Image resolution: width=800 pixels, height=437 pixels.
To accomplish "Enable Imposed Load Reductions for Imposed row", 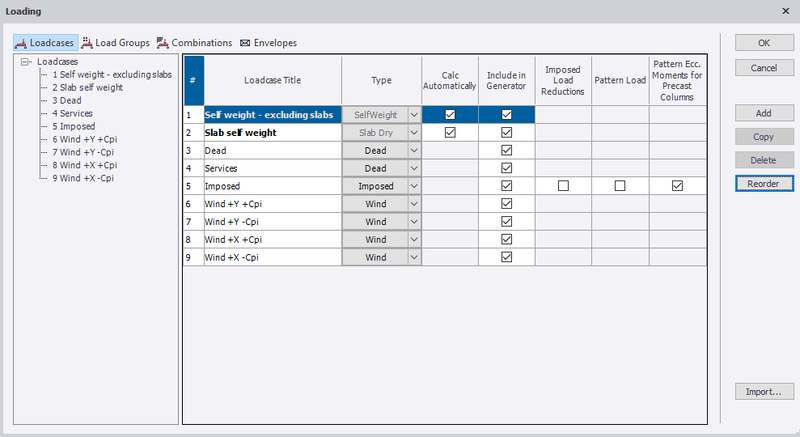I will click(563, 186).
